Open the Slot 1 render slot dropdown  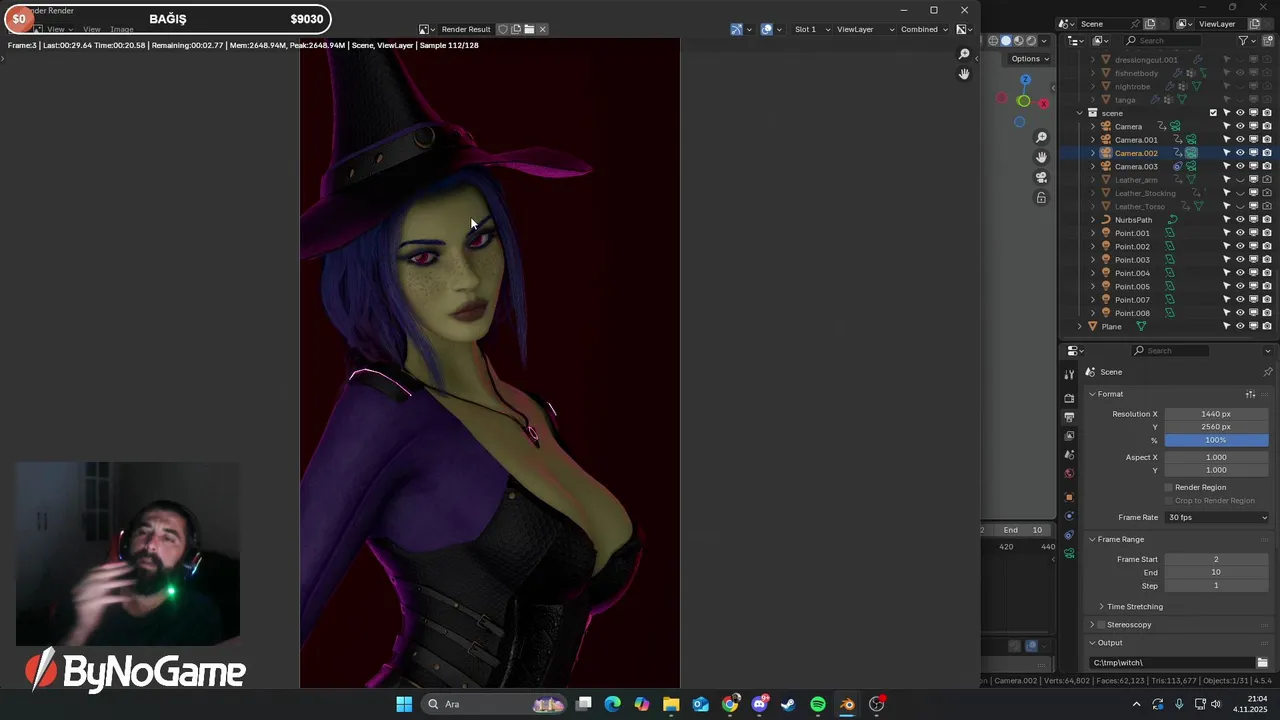811,29
